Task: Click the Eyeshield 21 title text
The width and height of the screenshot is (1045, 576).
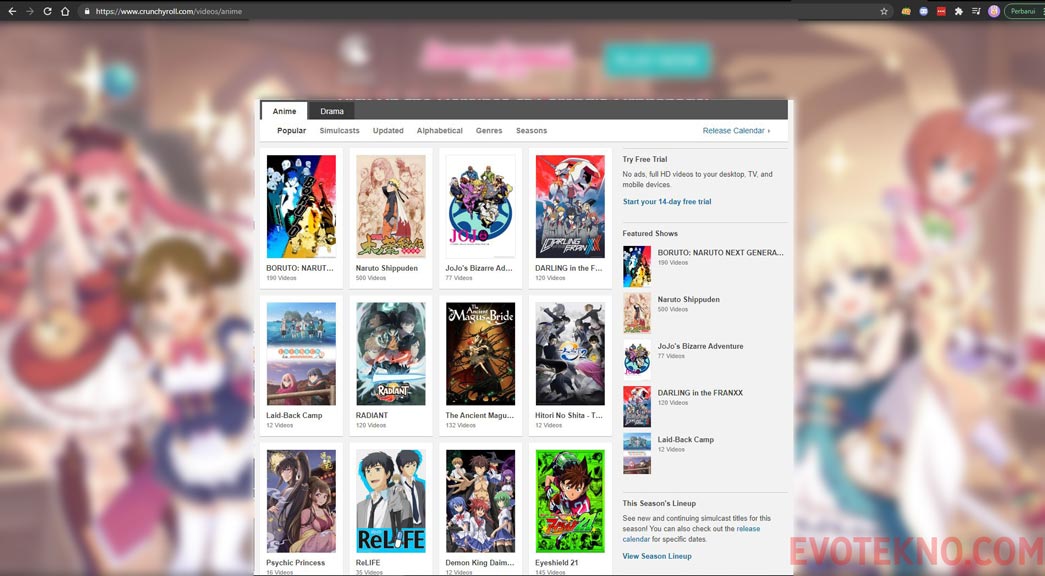Action: coord(556,563)
